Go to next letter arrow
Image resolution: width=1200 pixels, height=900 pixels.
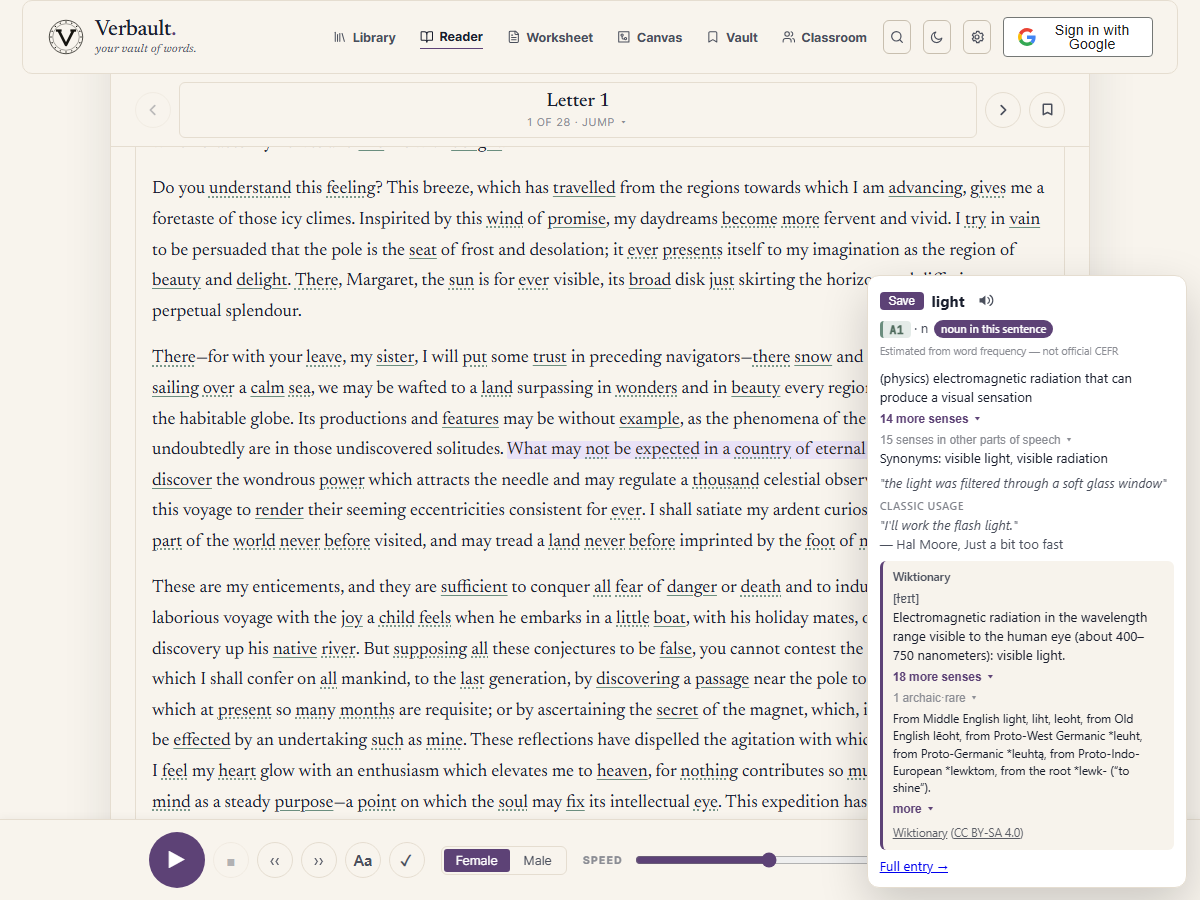(1003, 110)
